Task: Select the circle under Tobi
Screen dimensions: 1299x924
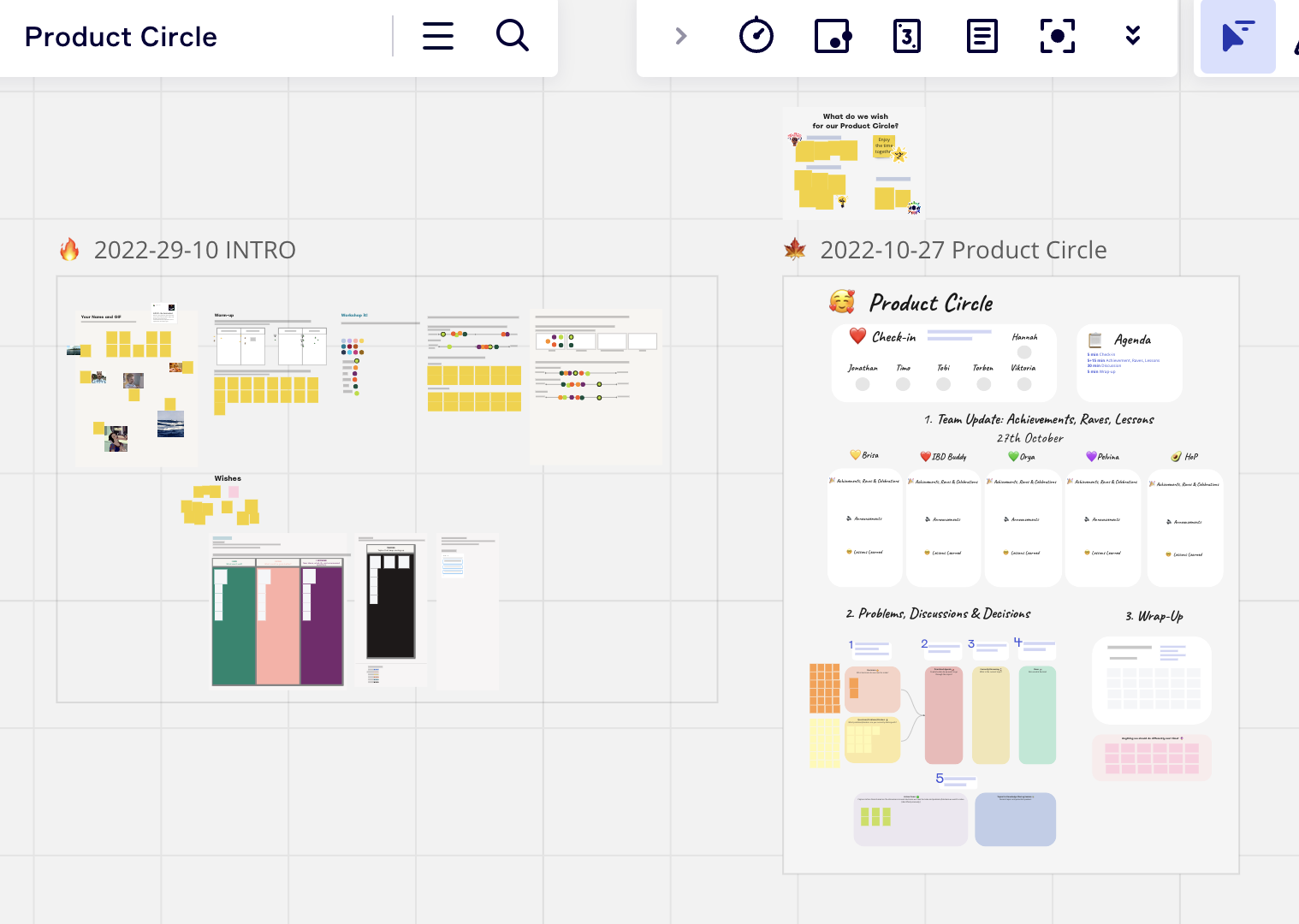Action: [x=944, y=384]
